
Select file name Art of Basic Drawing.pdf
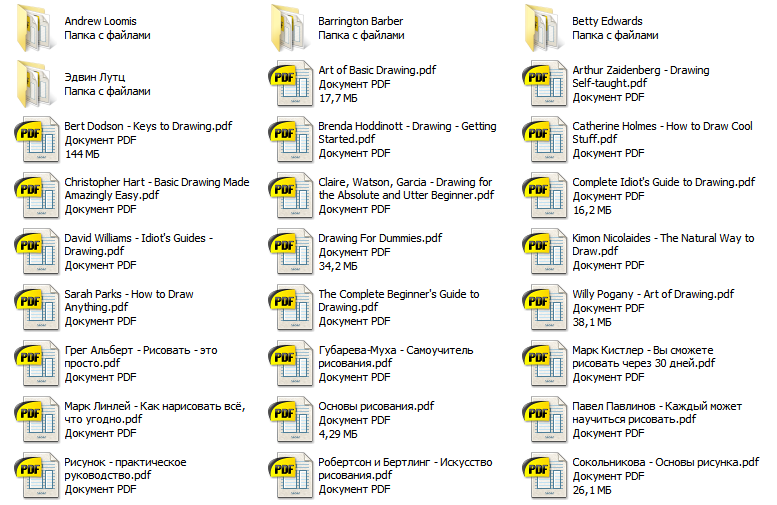point(377,70)
